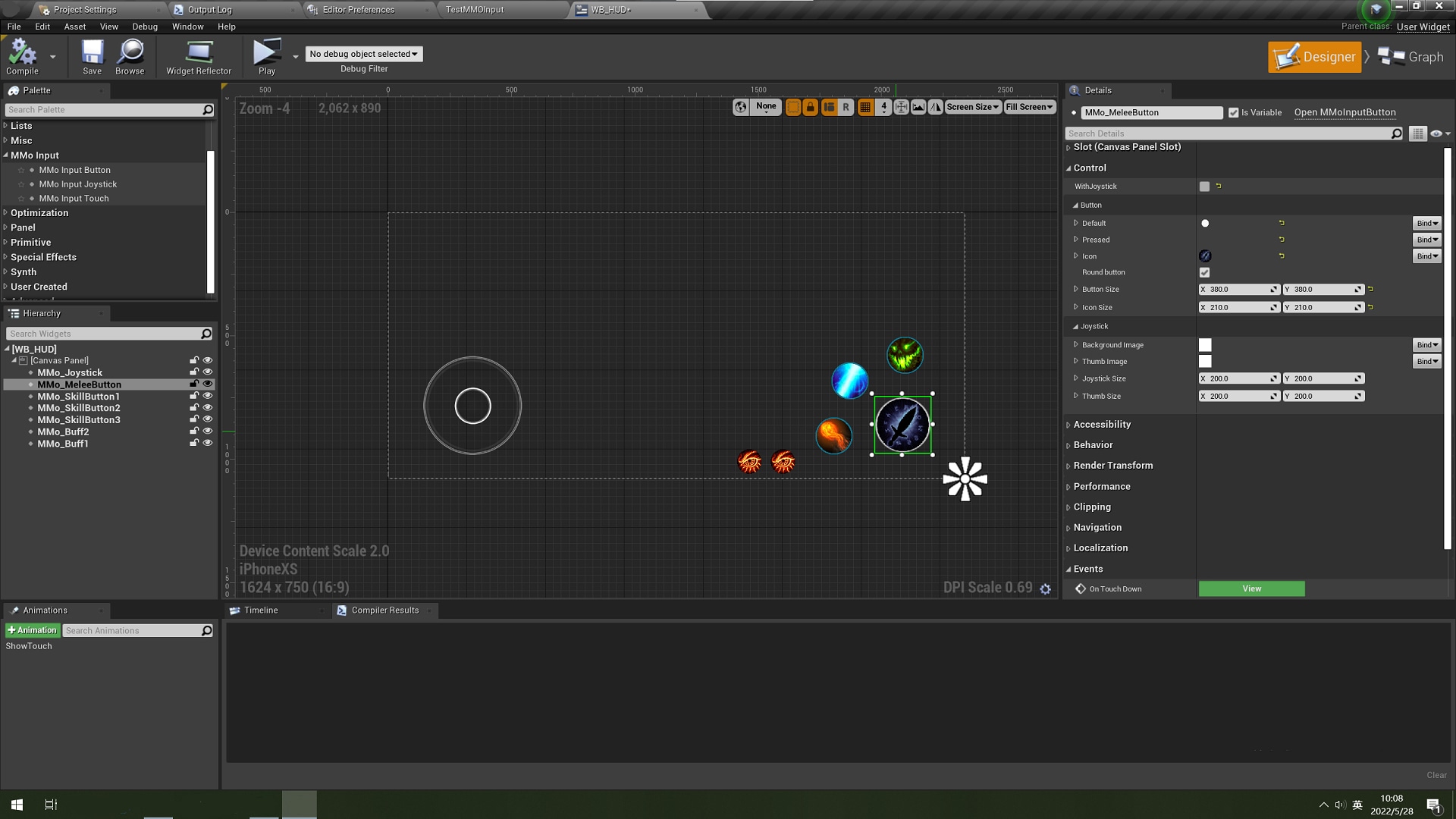The image size is (1456, 819).
Task: Expand the Render Transform section
Action: pyautogui.click(x=1112, y=466)
